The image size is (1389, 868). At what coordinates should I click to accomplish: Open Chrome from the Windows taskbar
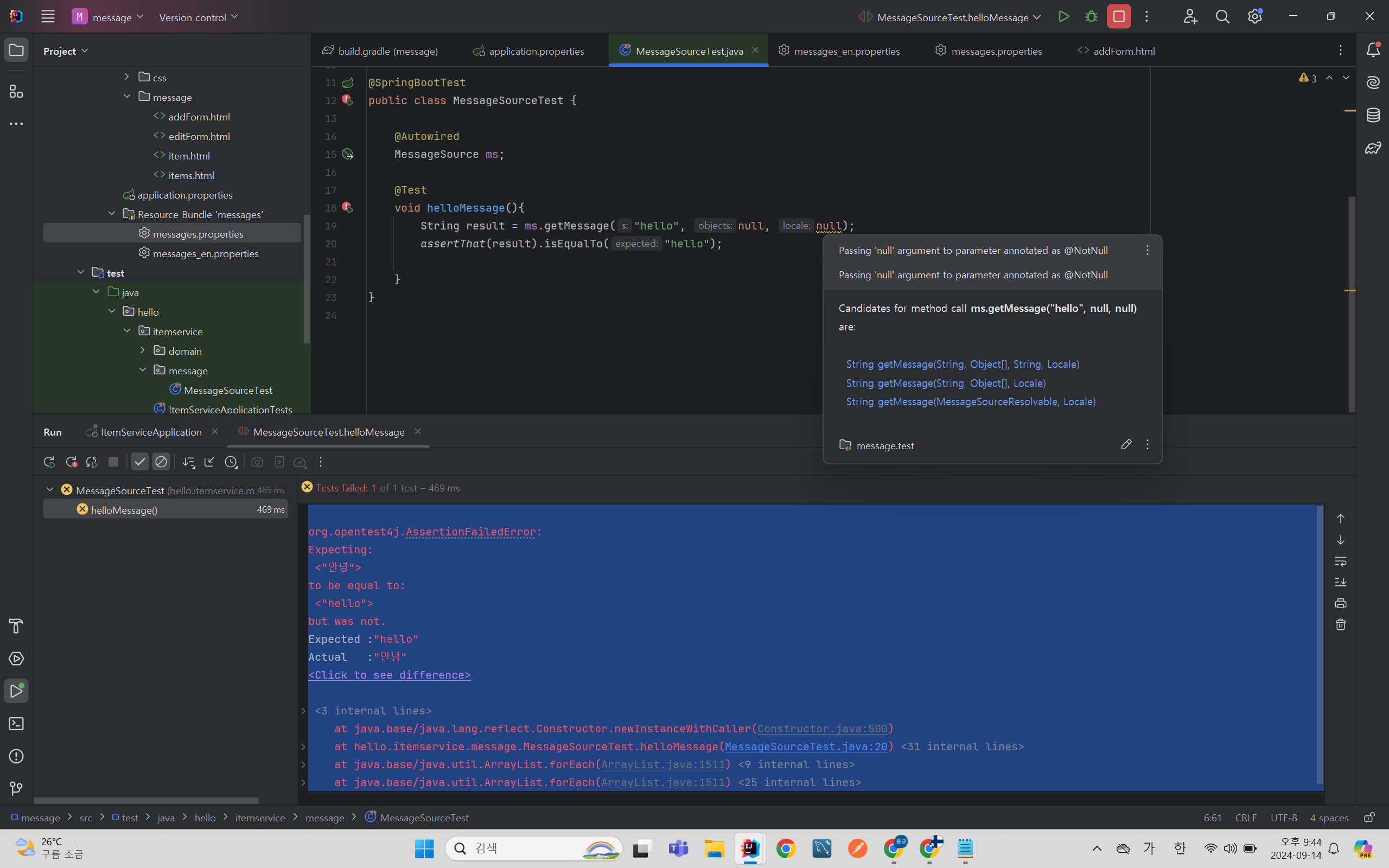(x=786, y=848)
